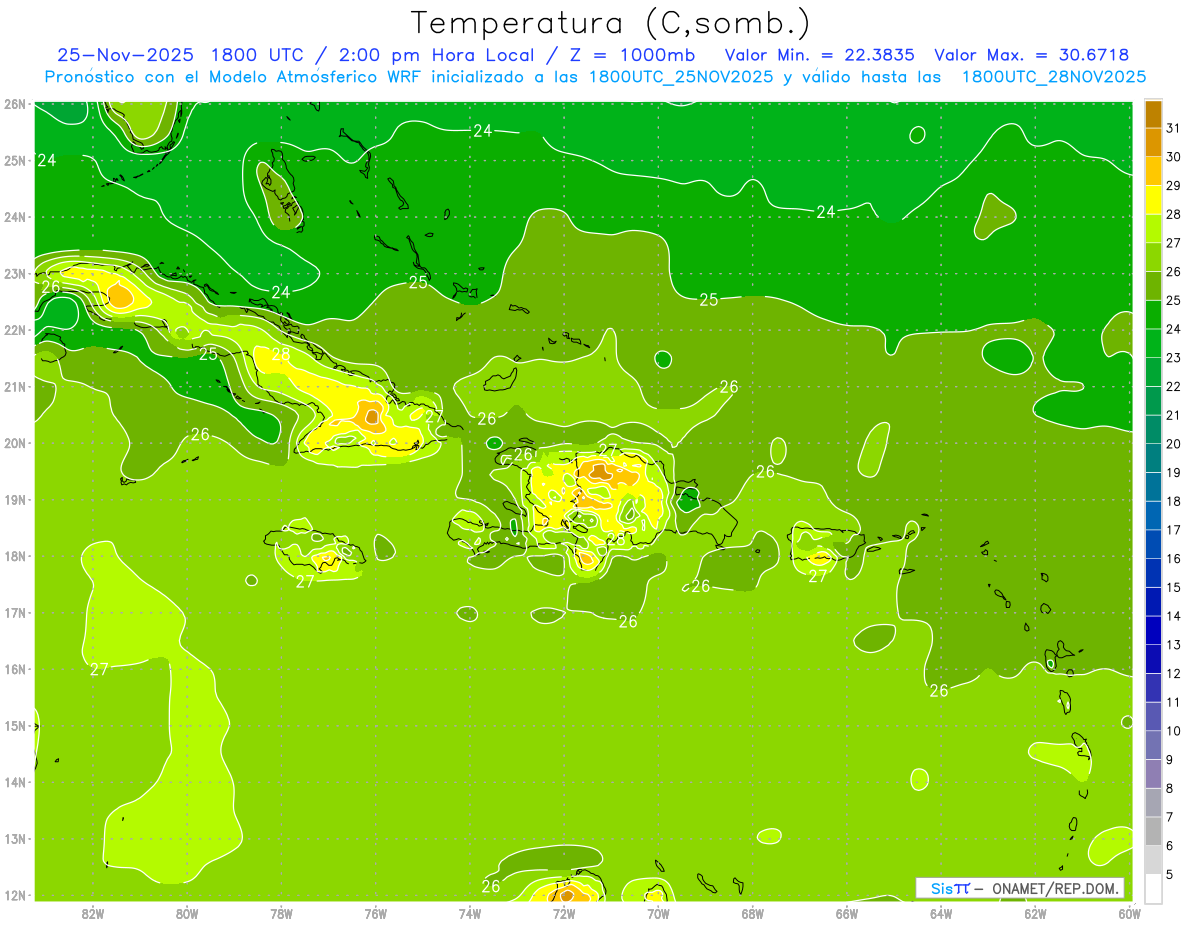Click the colorbar label "31"

[x=1173, y=128]
